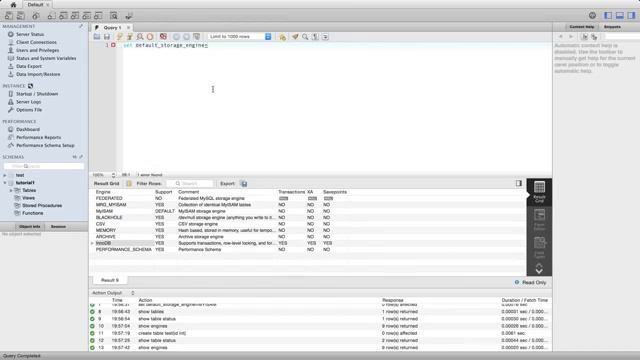The image size is (640, 360).
Task: Open Server Status
Action: click(x=30, y=34)
